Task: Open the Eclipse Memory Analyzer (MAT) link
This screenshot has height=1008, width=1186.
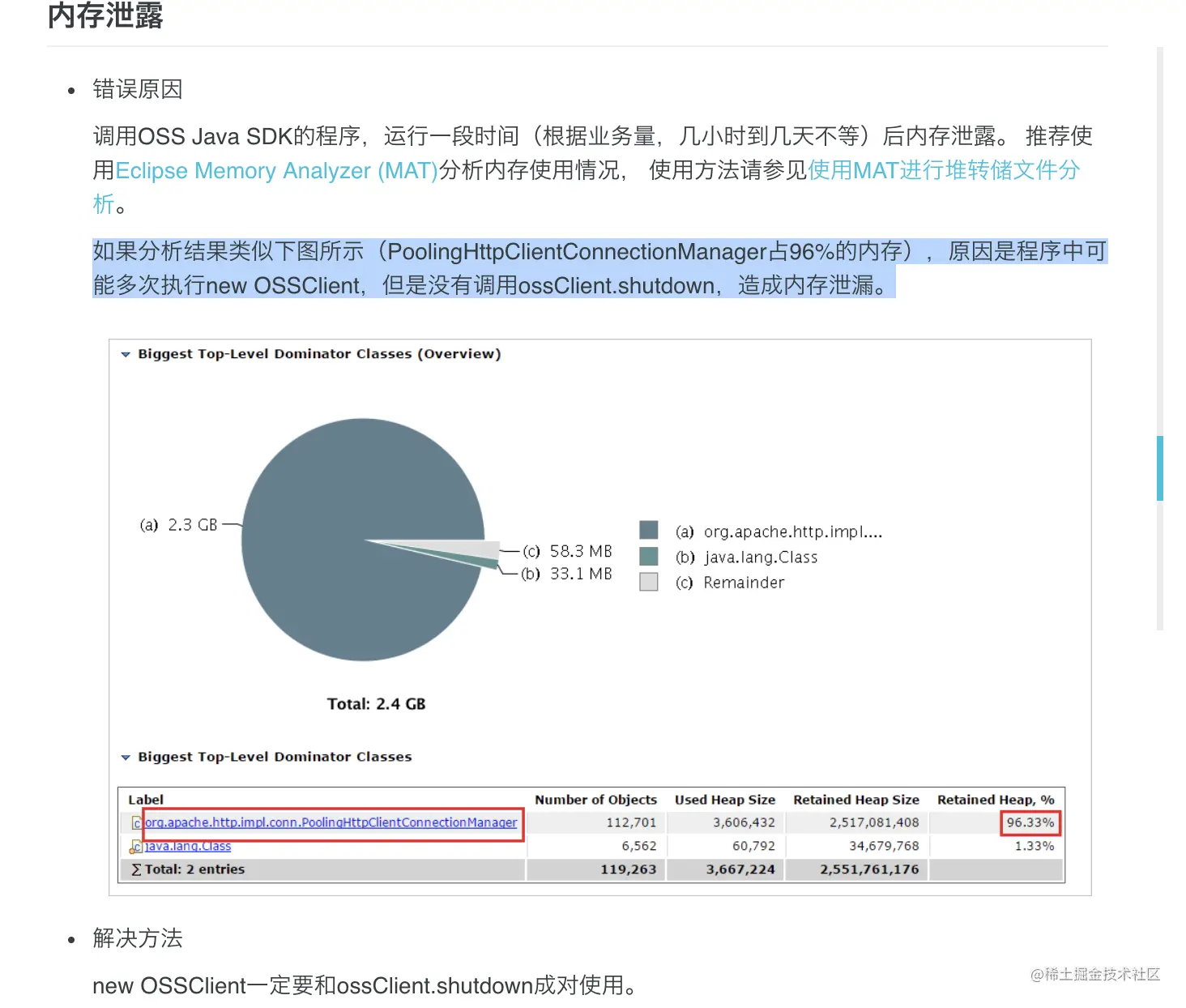Action: pos(276,170)
